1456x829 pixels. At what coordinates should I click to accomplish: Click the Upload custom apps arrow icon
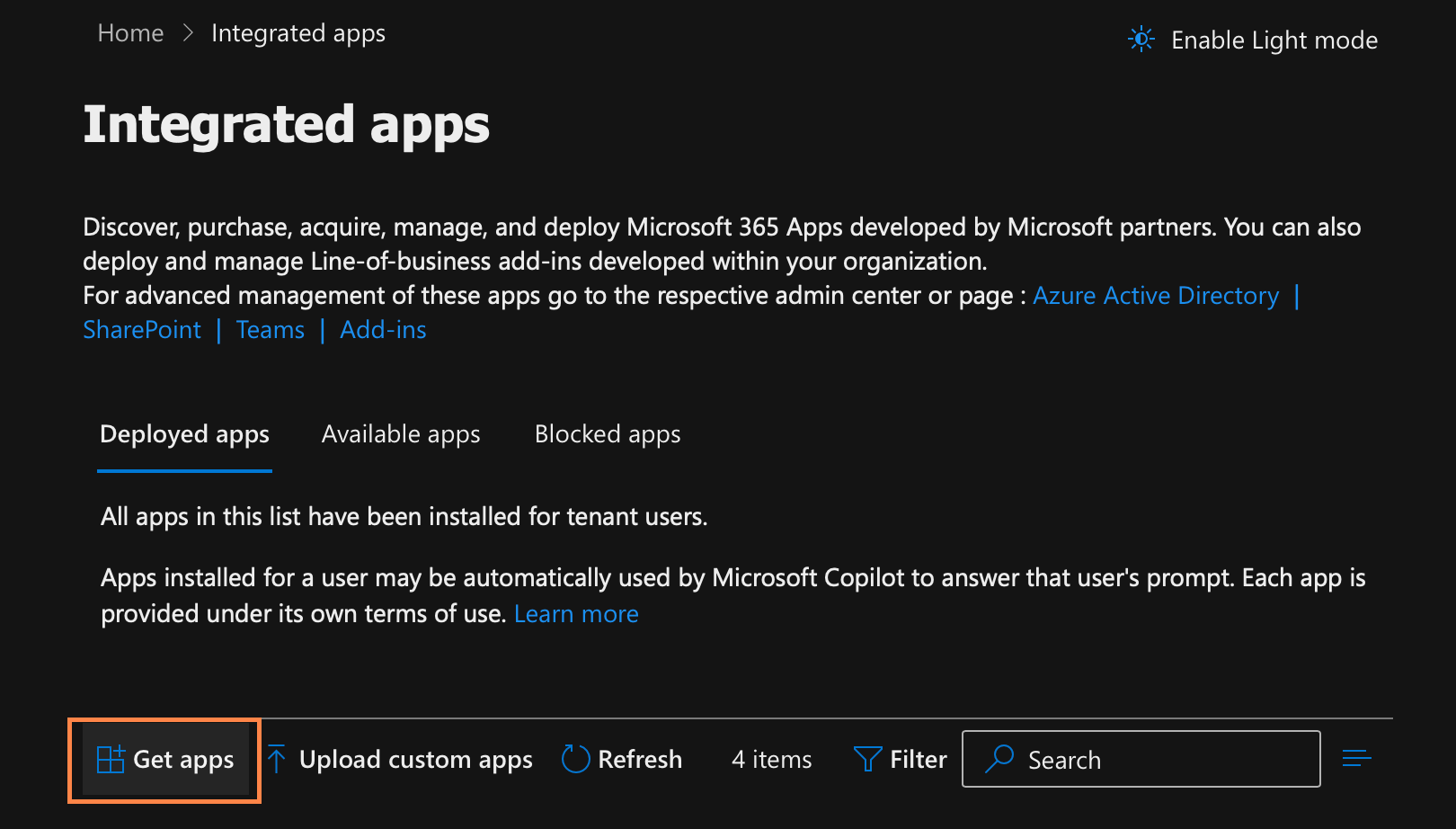click(277, 760)
